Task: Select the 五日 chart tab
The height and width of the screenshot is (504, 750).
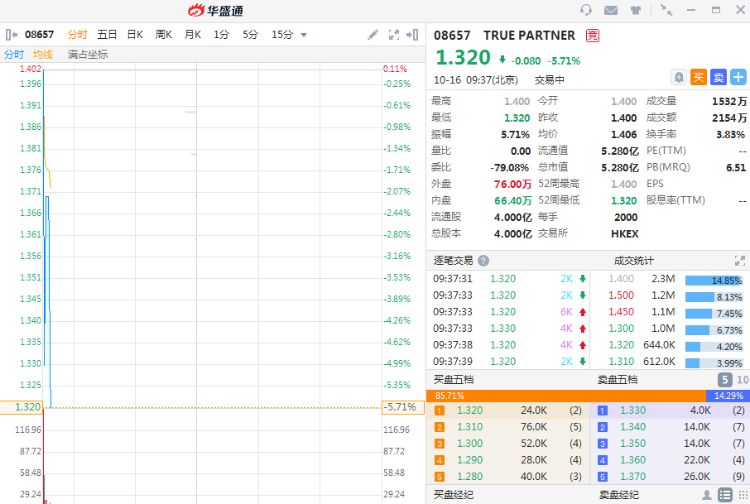Action: (106, 35)
